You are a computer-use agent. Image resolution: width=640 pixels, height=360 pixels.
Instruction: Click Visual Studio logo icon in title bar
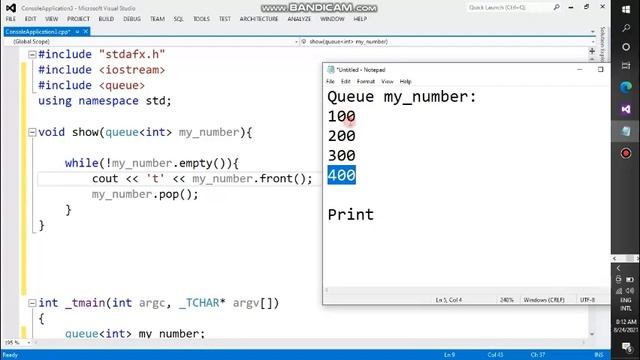click(11, 8)
